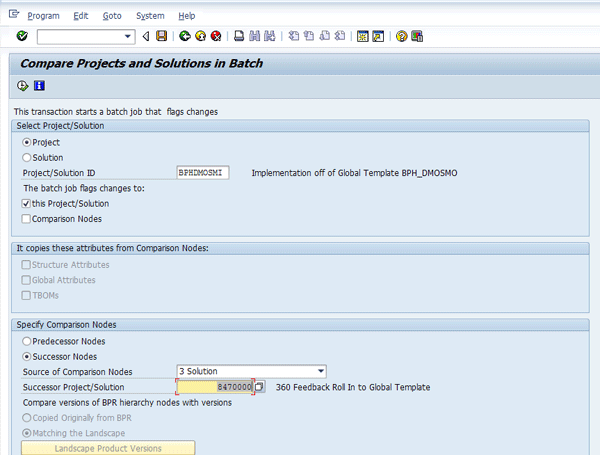Click the green Enter checkmark icon
The height and width of the screenshot is (455, 600).
coord(22,36)
